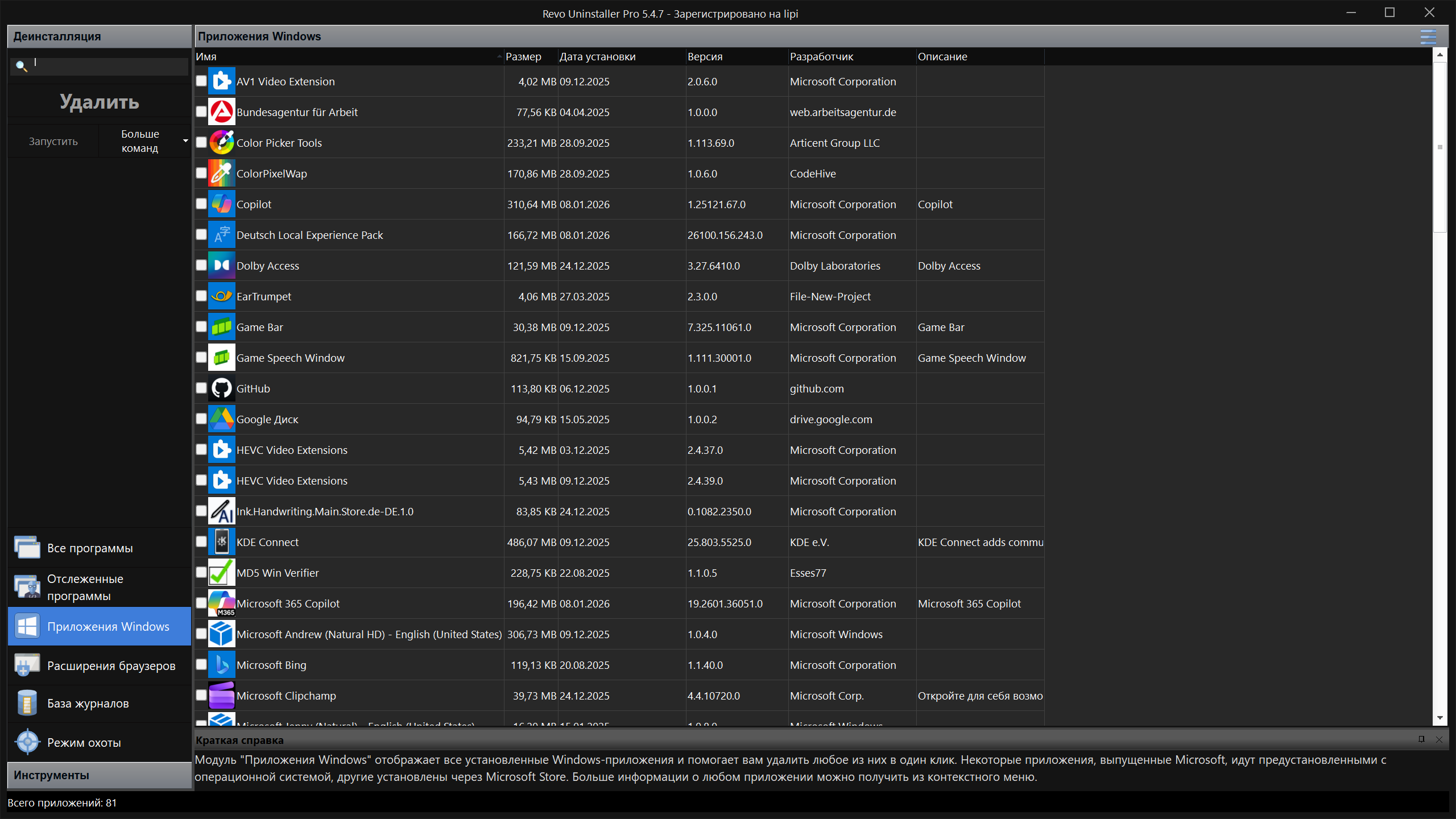Tick the EarTrumpet checkbox
Screen dimensions: 1456x819
201,296
